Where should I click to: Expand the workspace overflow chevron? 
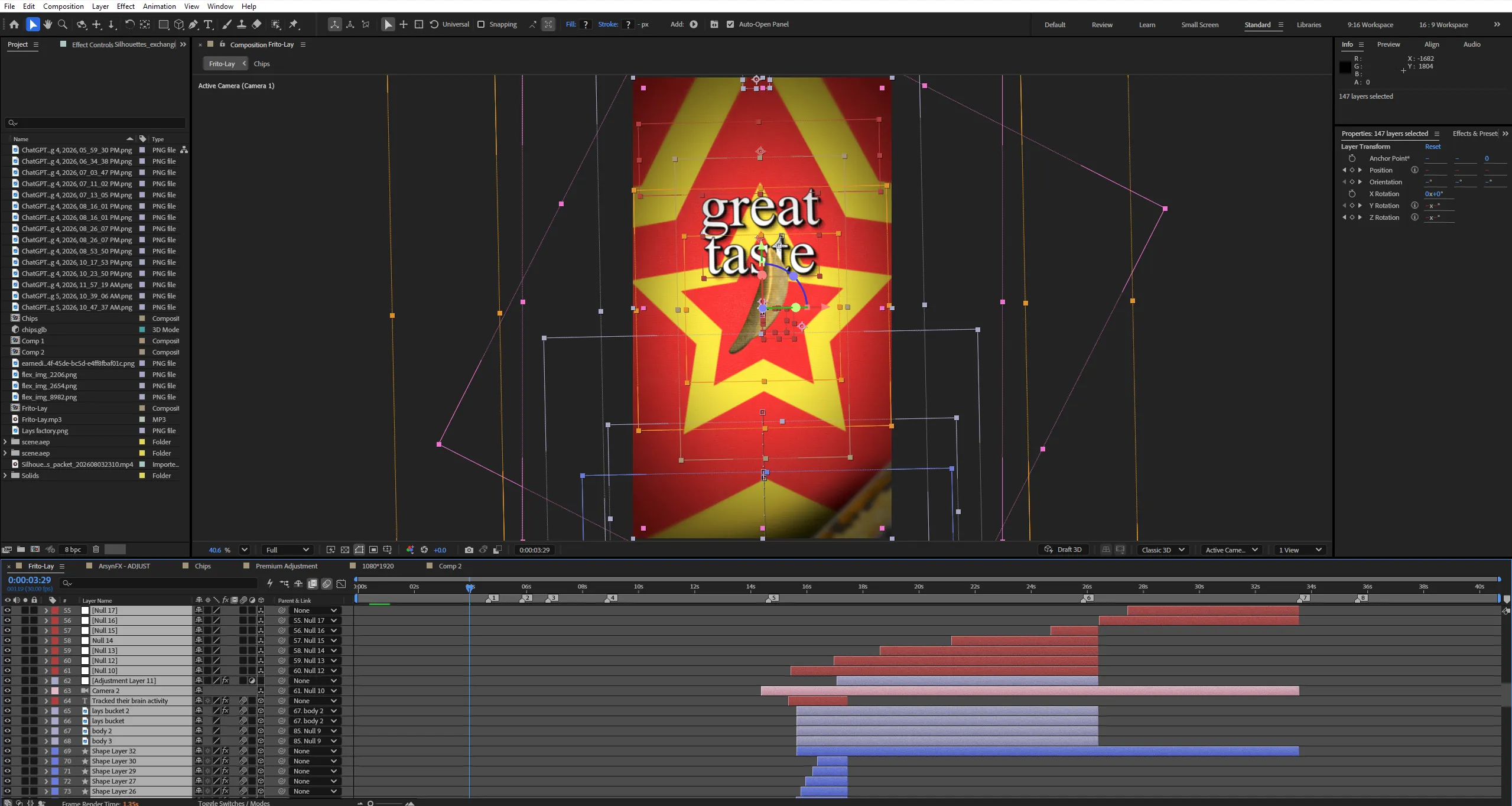click(1497, 24)
